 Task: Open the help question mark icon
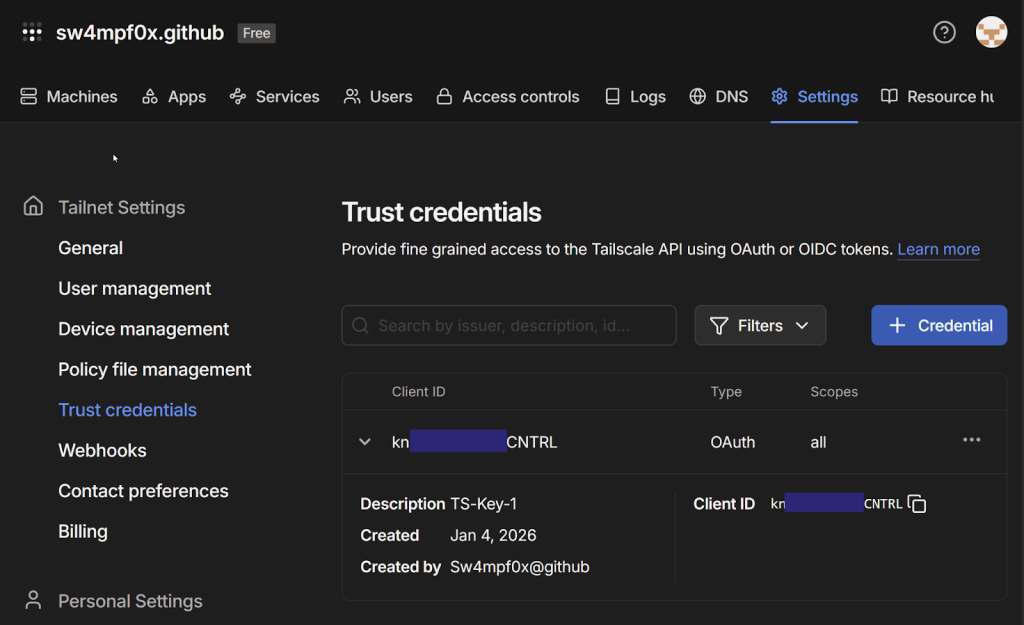click(944, 32)
